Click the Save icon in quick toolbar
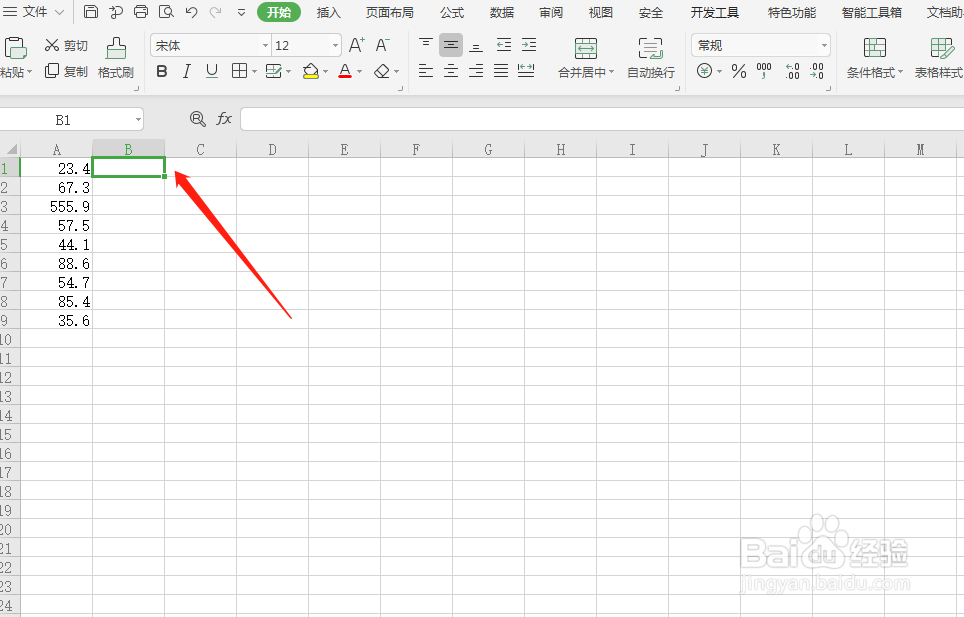Viewport: 964px width, 617px height. click(91, 12)
